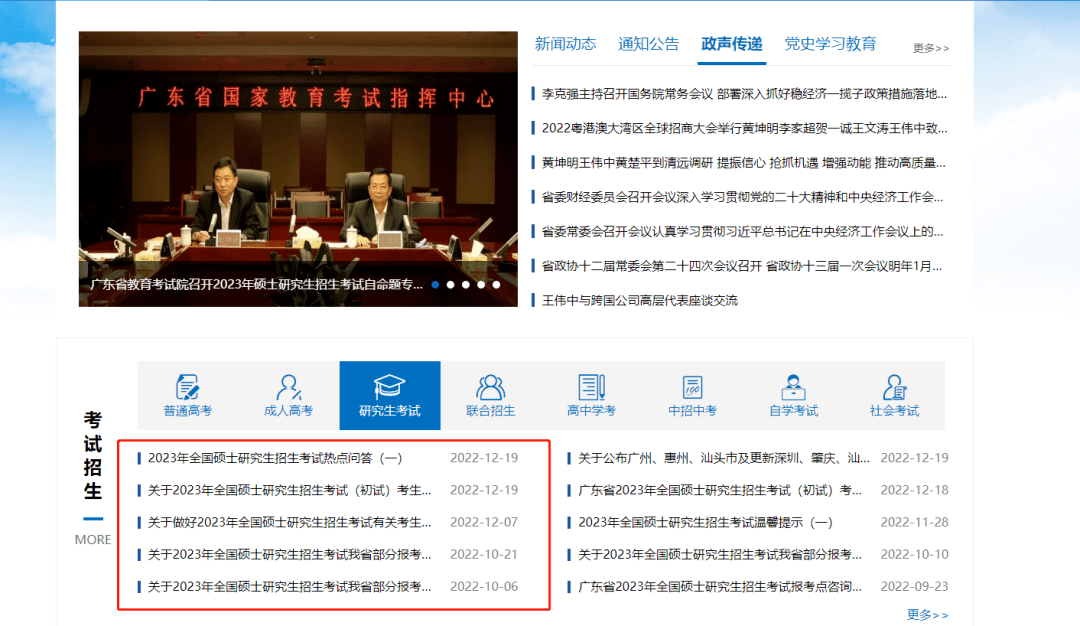Image resolution: width=1080 pixels, height=626 pixels.
Task: Switch to the 新闻动态 tab
Action: 565,44
